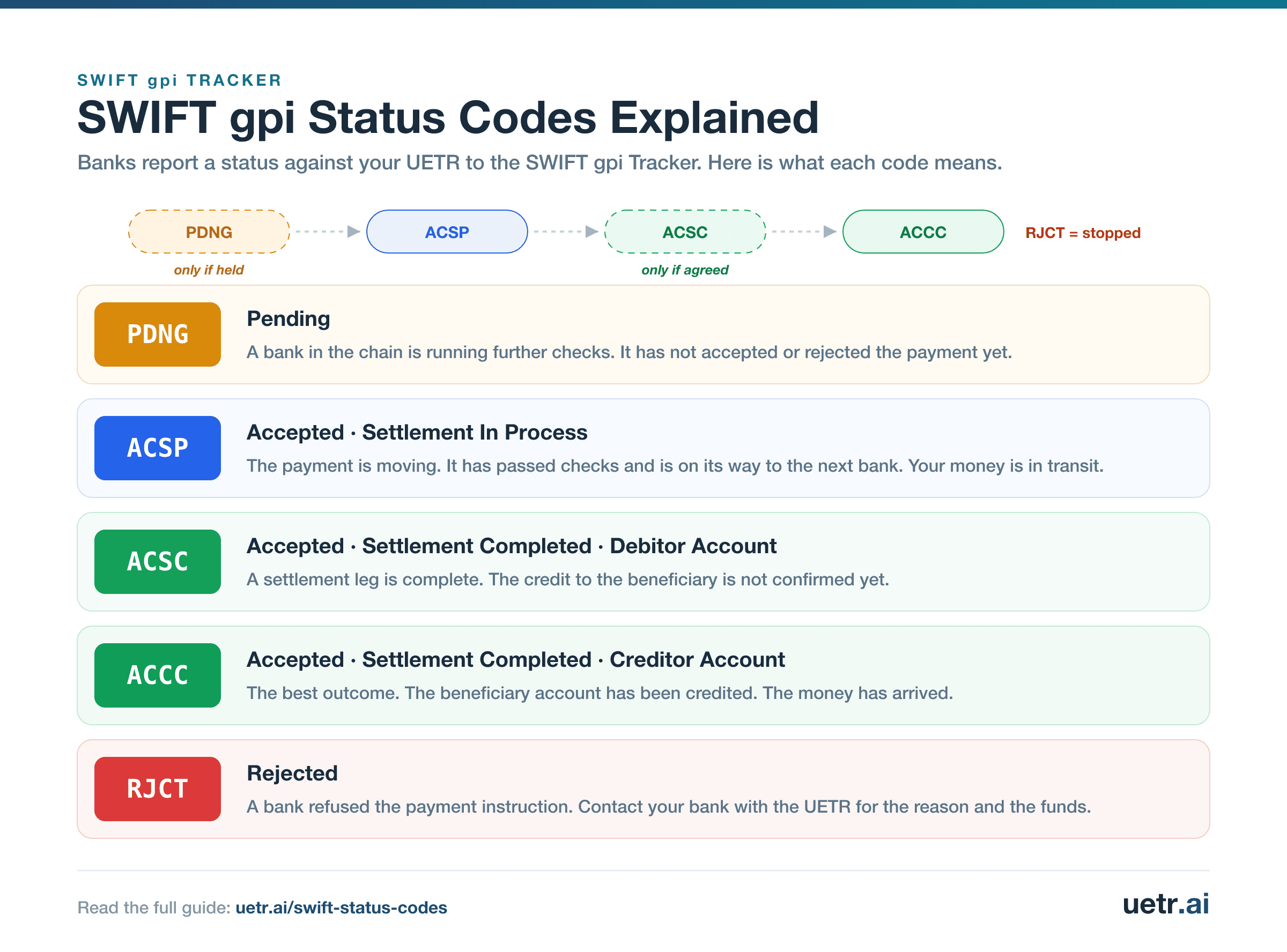
Task: Click the description 'A bank in the chain is running further checks'
Action: click(x=630, y=352)
